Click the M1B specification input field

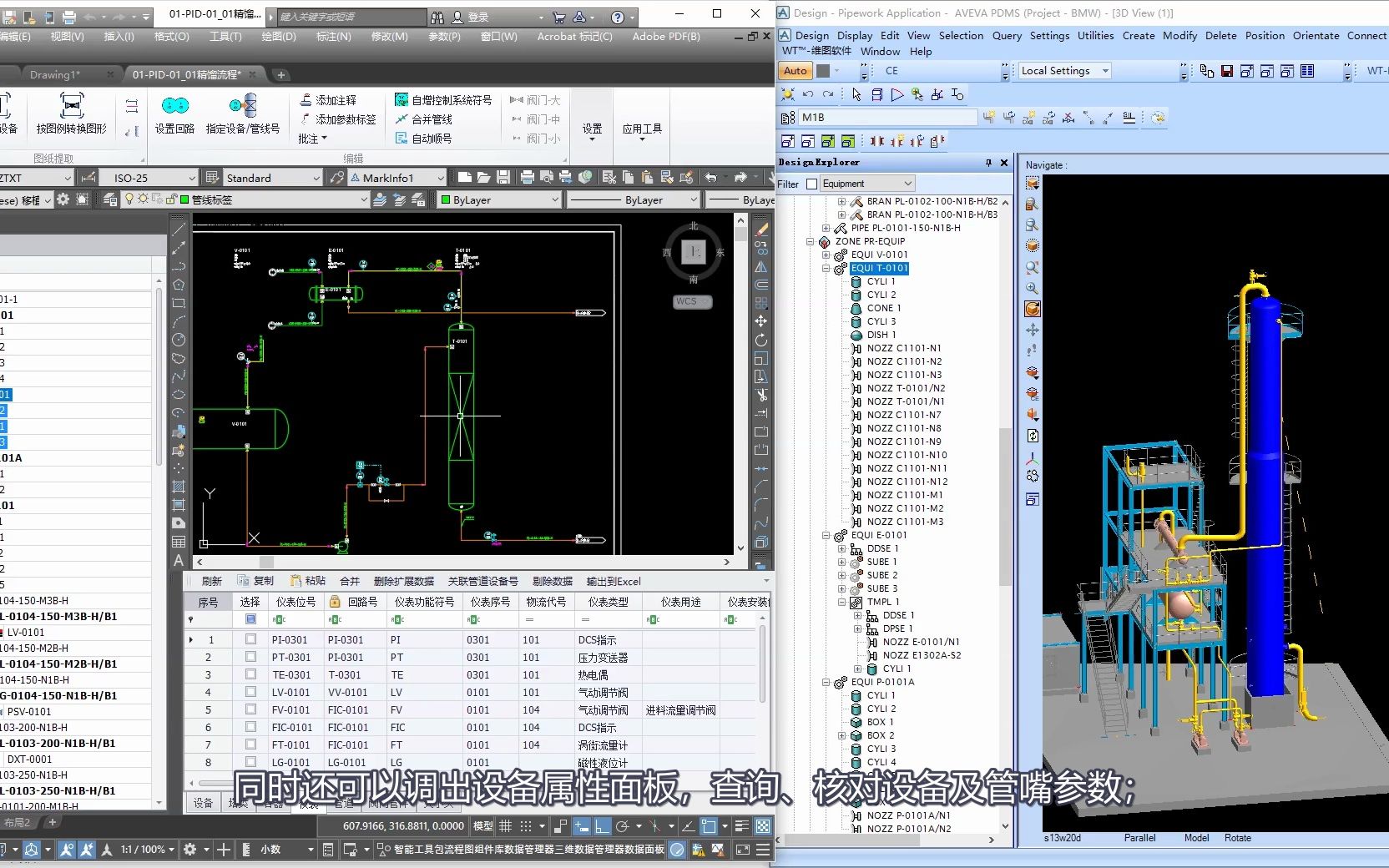(887, 118)
